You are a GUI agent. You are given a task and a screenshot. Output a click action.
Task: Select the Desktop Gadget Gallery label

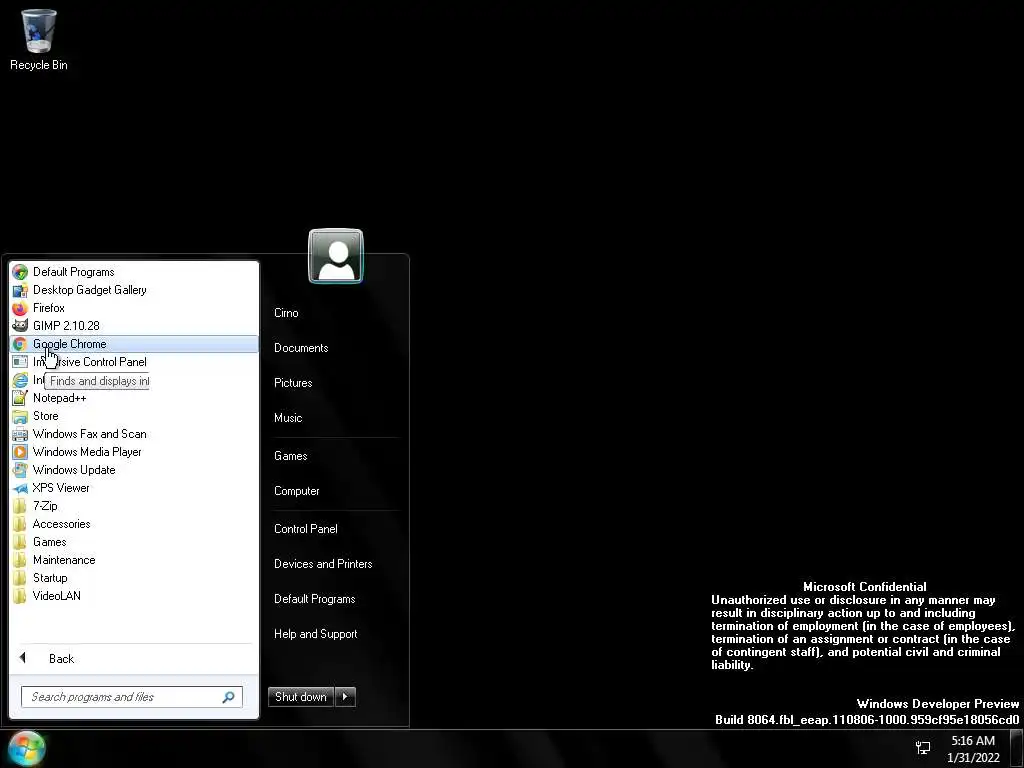90,290
